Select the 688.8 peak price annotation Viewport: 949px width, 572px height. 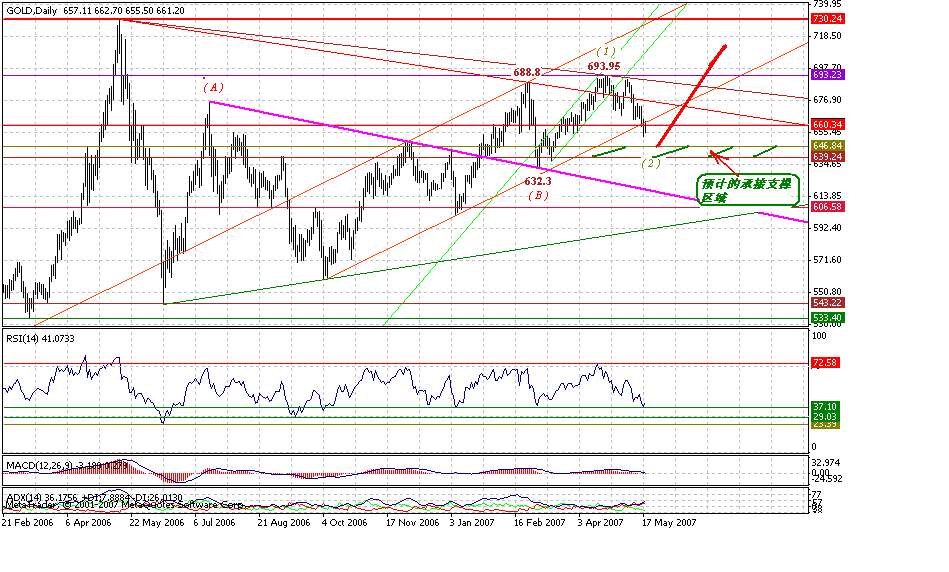tap(527, 72)
